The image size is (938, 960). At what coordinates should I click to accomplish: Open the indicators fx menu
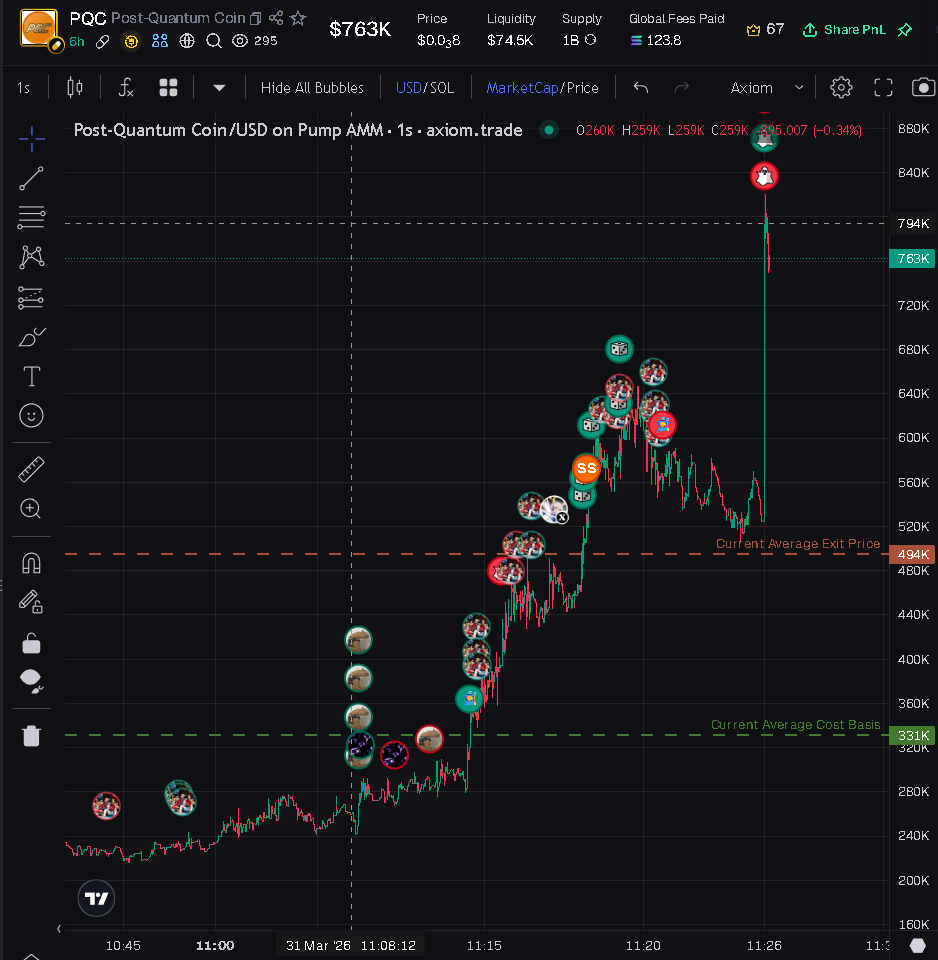[126, 88]
